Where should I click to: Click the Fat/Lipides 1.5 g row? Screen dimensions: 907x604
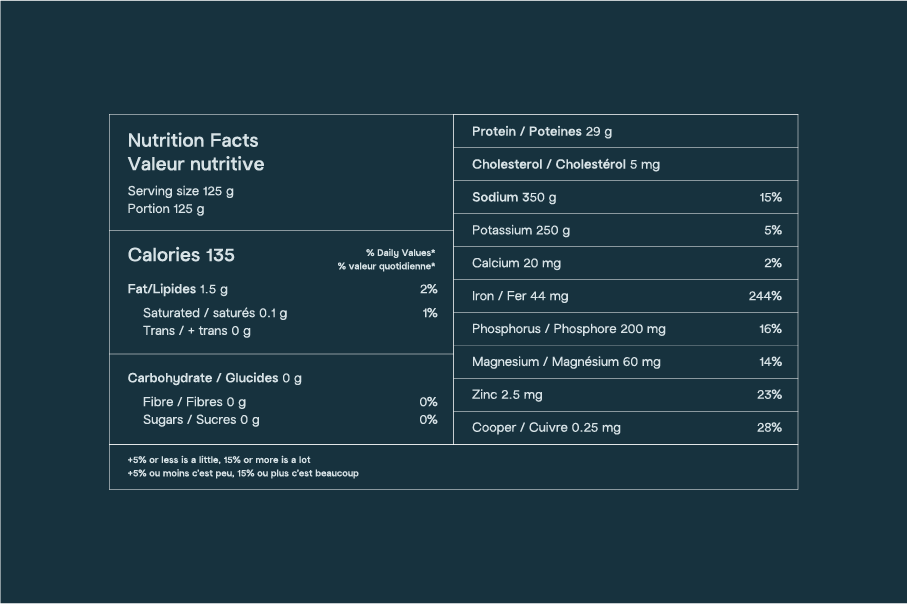178,289
